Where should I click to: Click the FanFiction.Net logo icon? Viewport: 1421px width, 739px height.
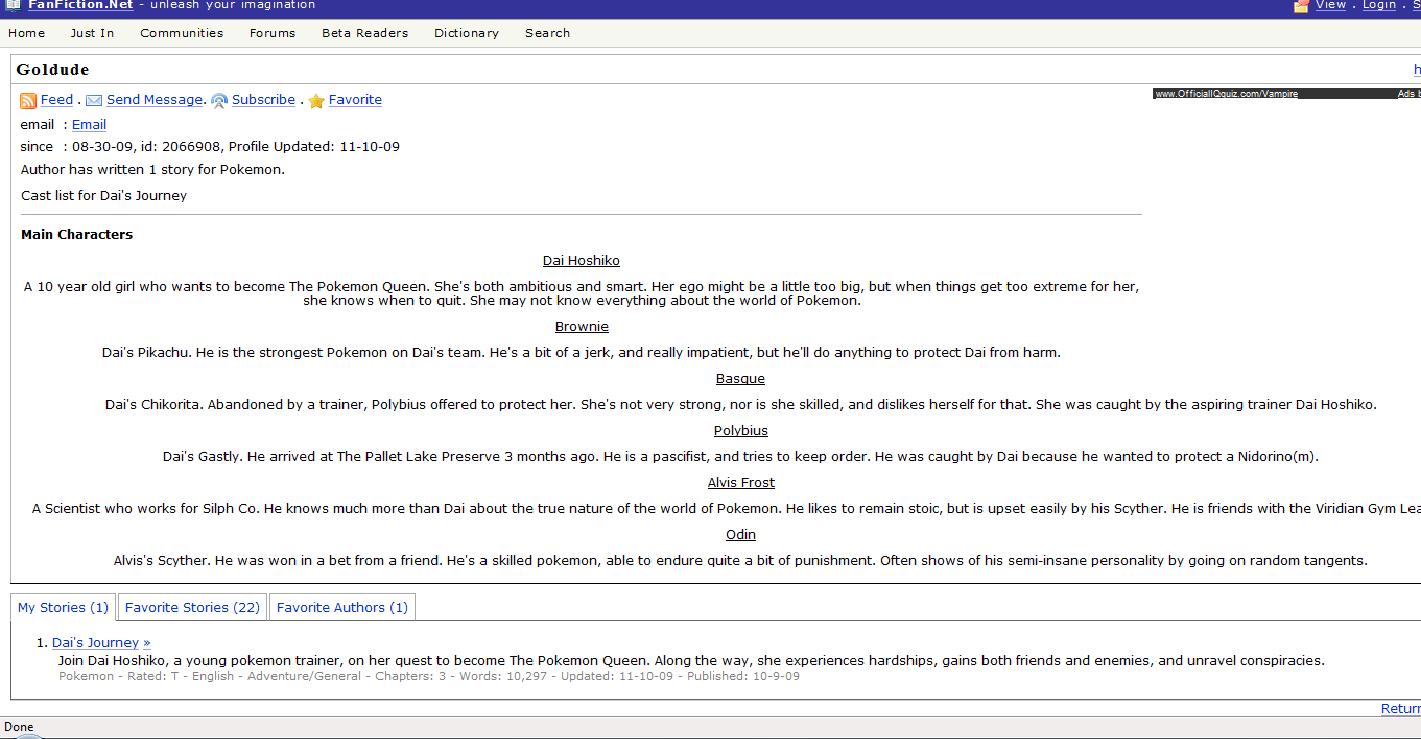(12, 5)
